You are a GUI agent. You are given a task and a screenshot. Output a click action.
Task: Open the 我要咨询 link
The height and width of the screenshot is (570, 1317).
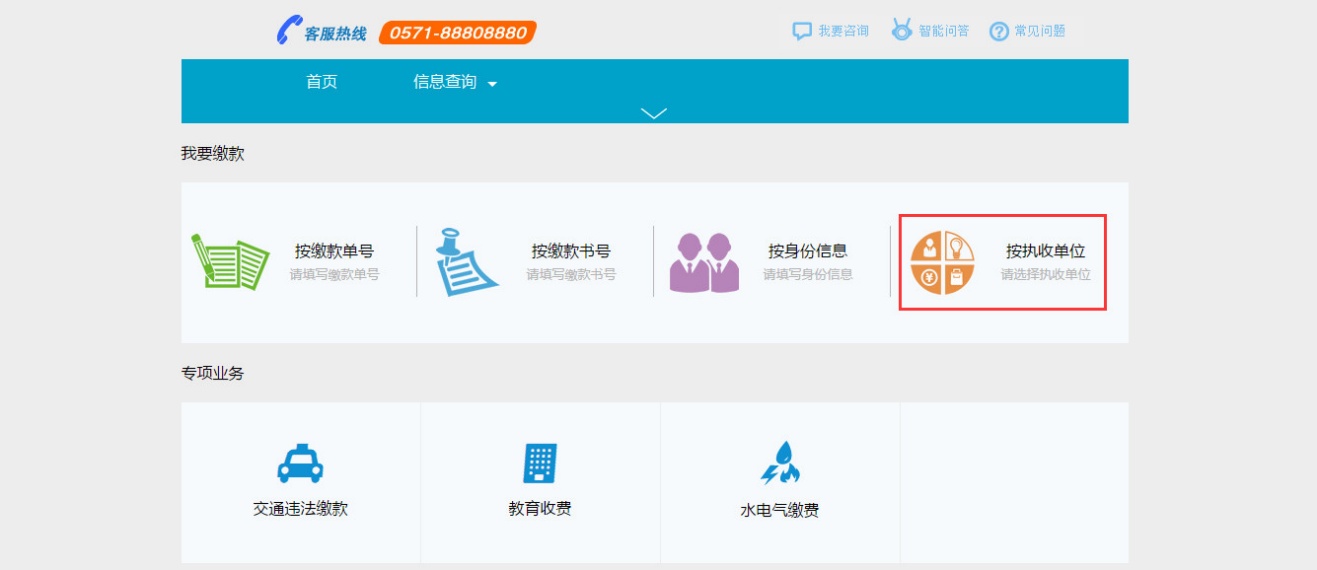click(x=843, y=31)
